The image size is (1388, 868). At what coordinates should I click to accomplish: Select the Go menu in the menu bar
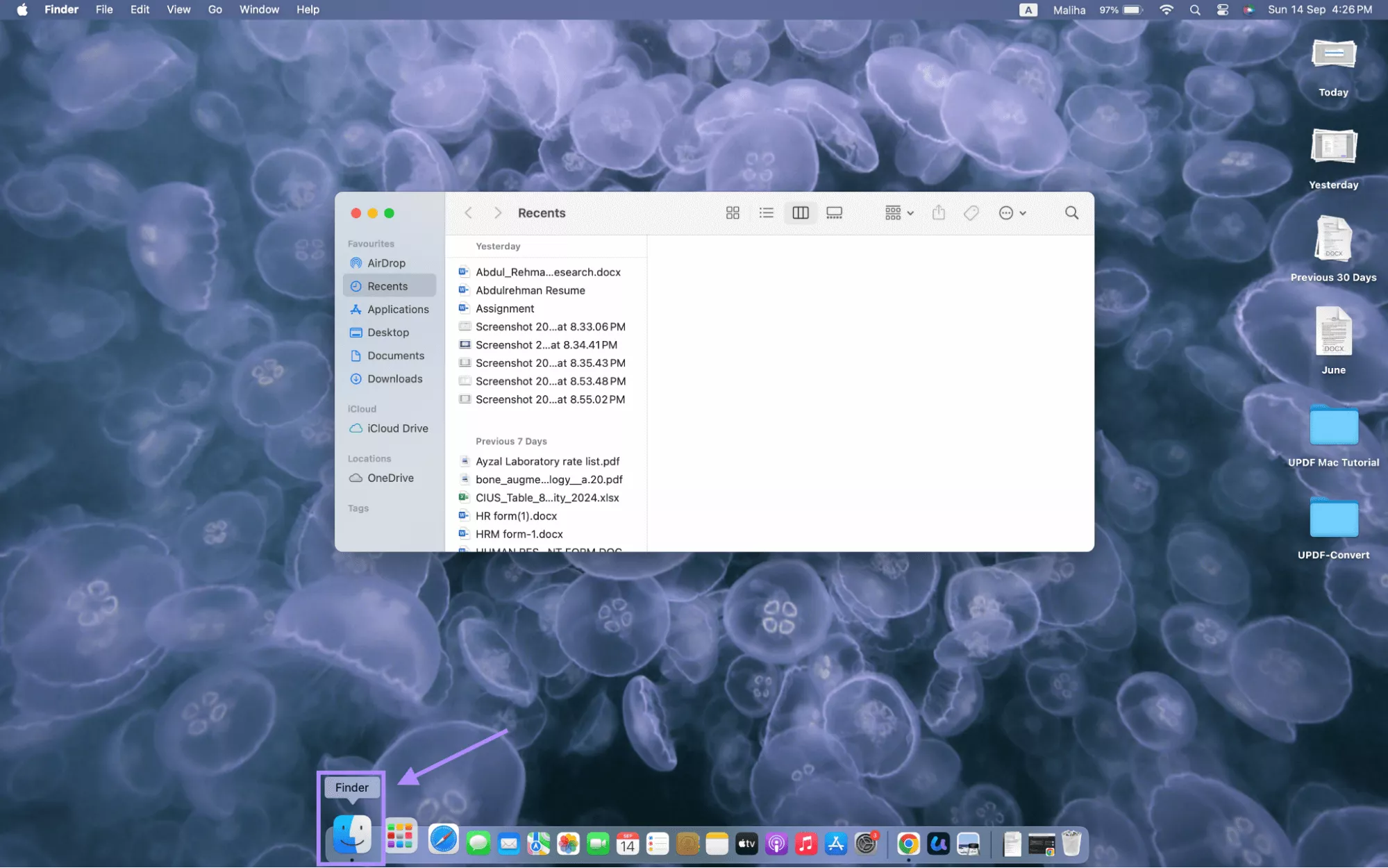215,9
